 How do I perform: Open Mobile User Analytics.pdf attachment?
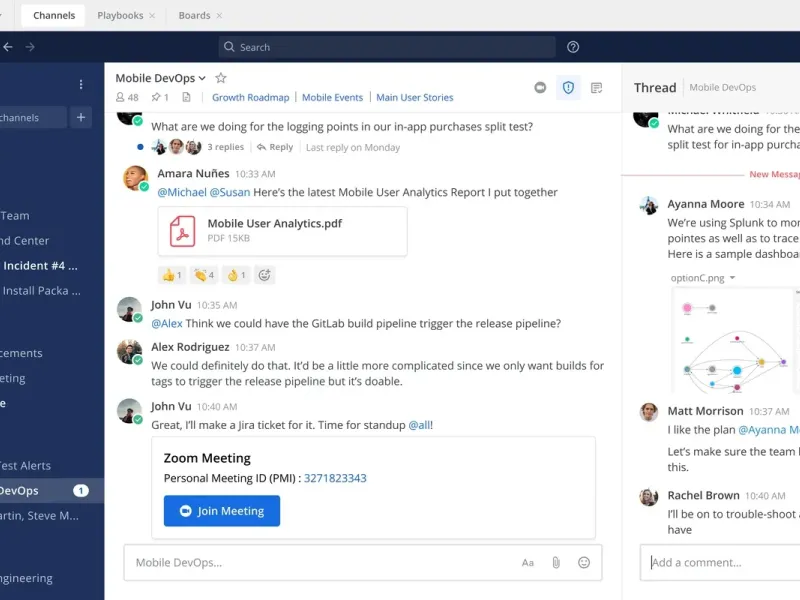282,231
